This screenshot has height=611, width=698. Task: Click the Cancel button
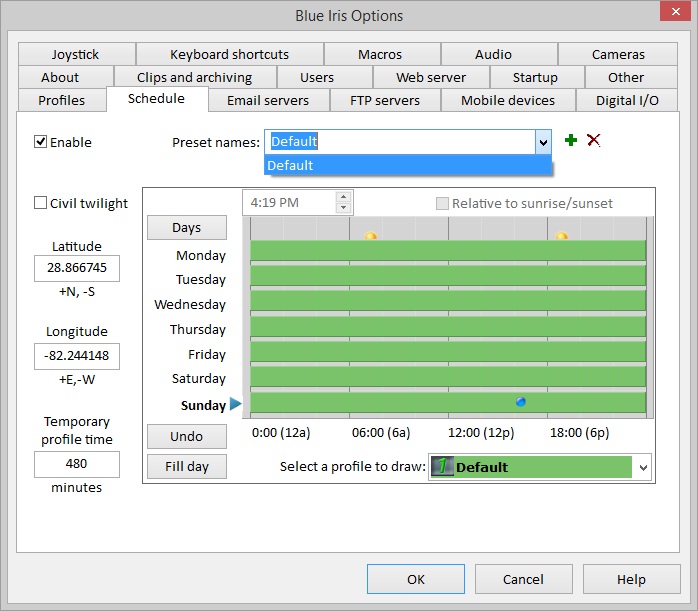coord(524,579)
